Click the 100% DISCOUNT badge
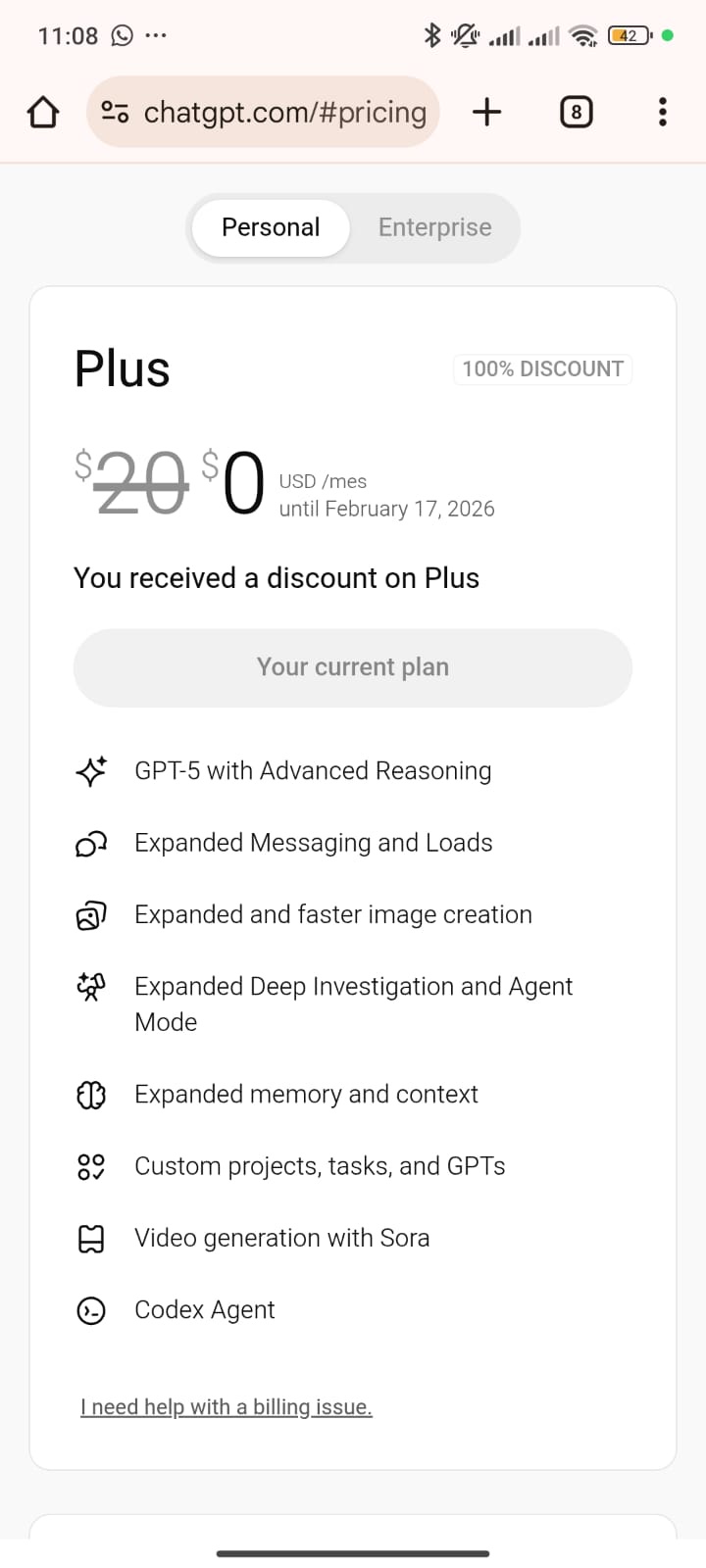706x1568 pixels. [x=542, y=369]
